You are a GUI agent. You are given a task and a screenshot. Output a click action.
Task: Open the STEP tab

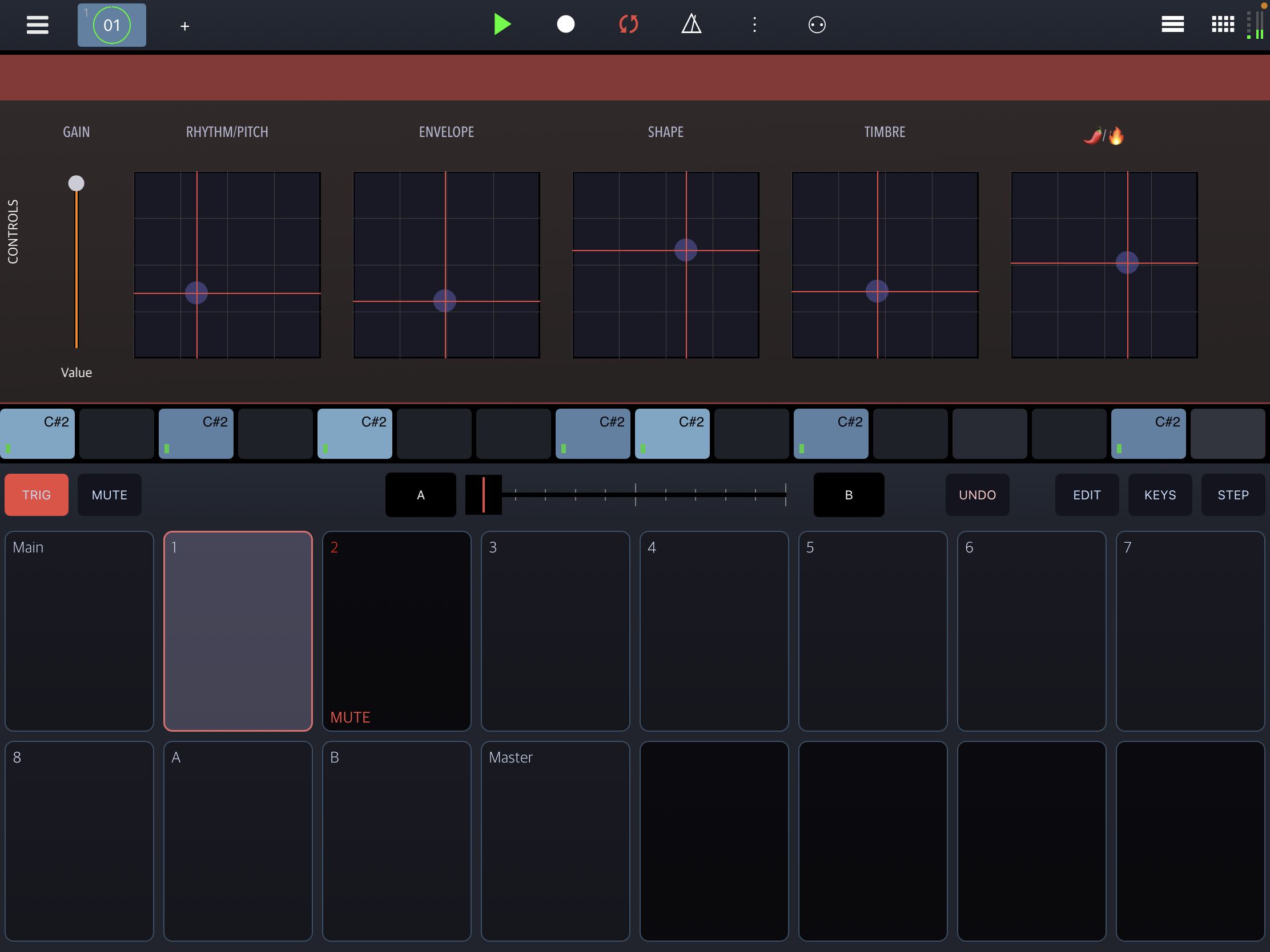click(x=1233, y=495)
